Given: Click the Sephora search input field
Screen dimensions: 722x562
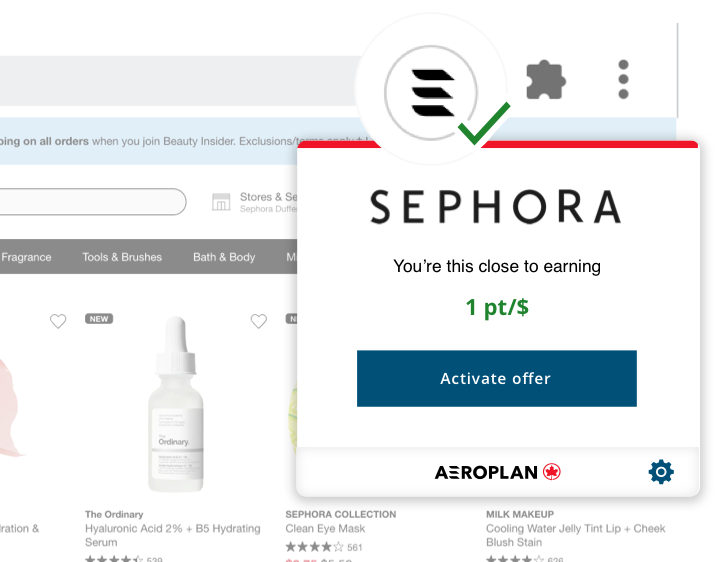Looking at the screenshot, I should click(x=93, y=202).
